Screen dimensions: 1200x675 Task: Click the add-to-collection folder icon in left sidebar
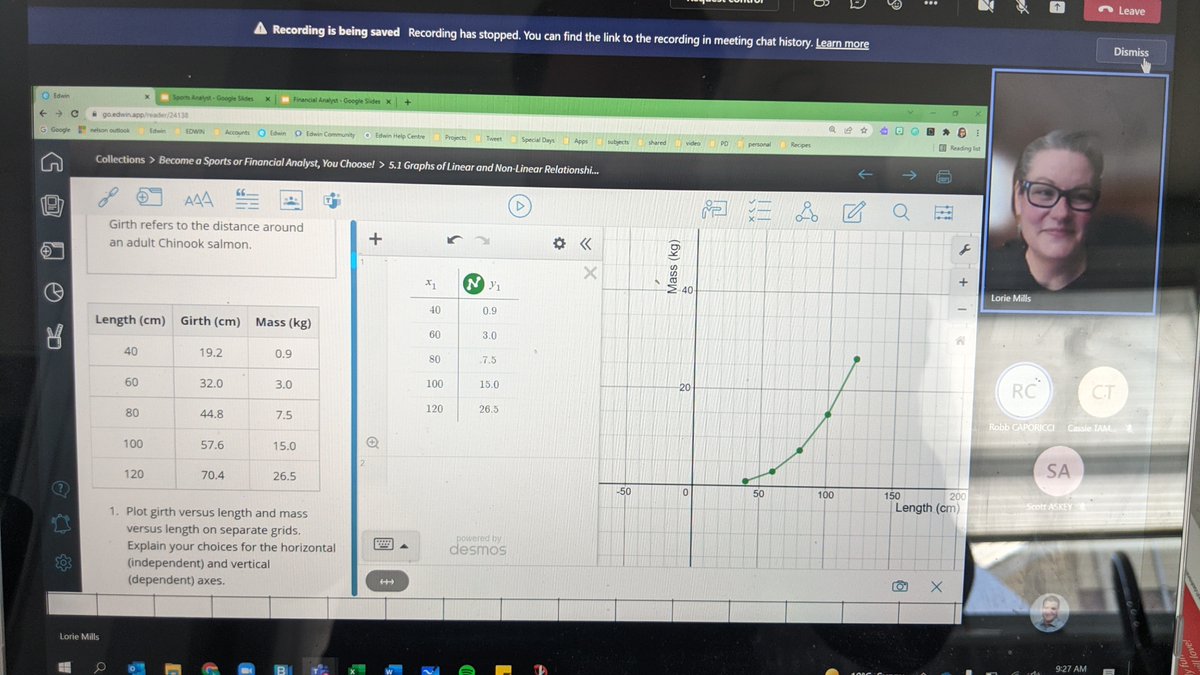point(53,250)
